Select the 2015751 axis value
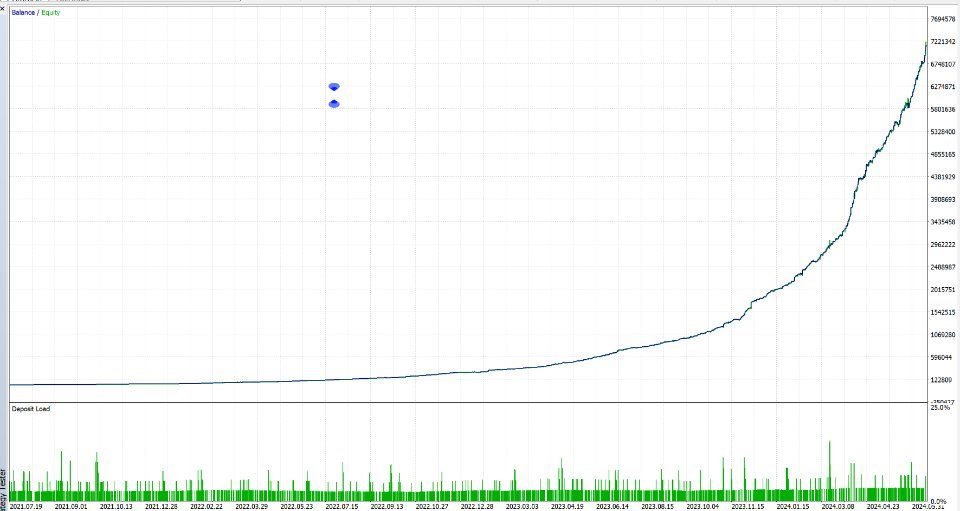Image resolution: width=960 pixels, height=511 pixels. tap(943, 290)
